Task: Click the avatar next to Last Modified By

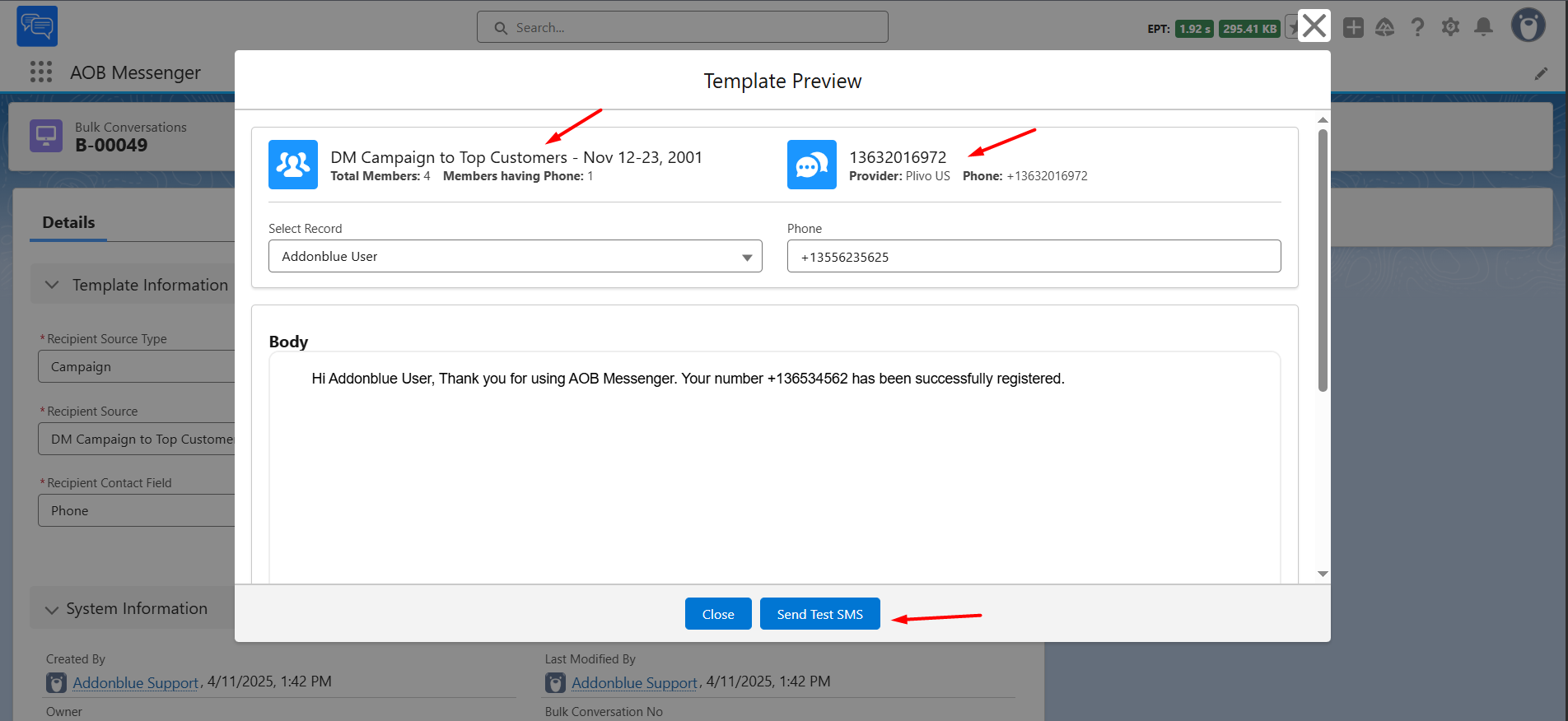Action: click(555, 682)
